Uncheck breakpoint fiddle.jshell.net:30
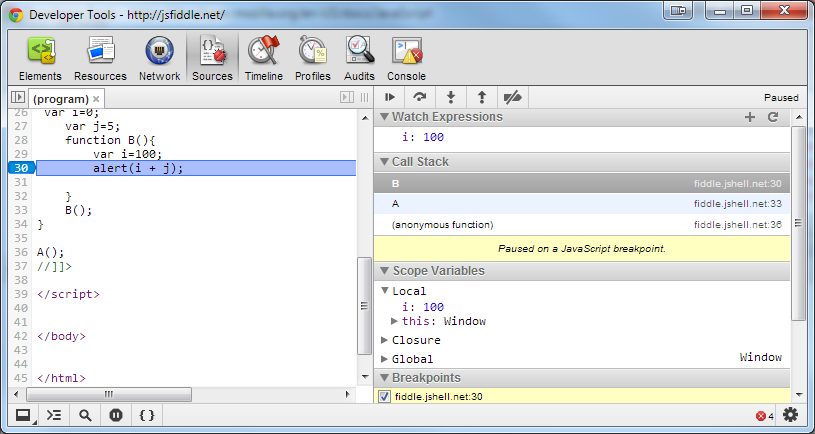The image size is (815, 434). (384, 397)
